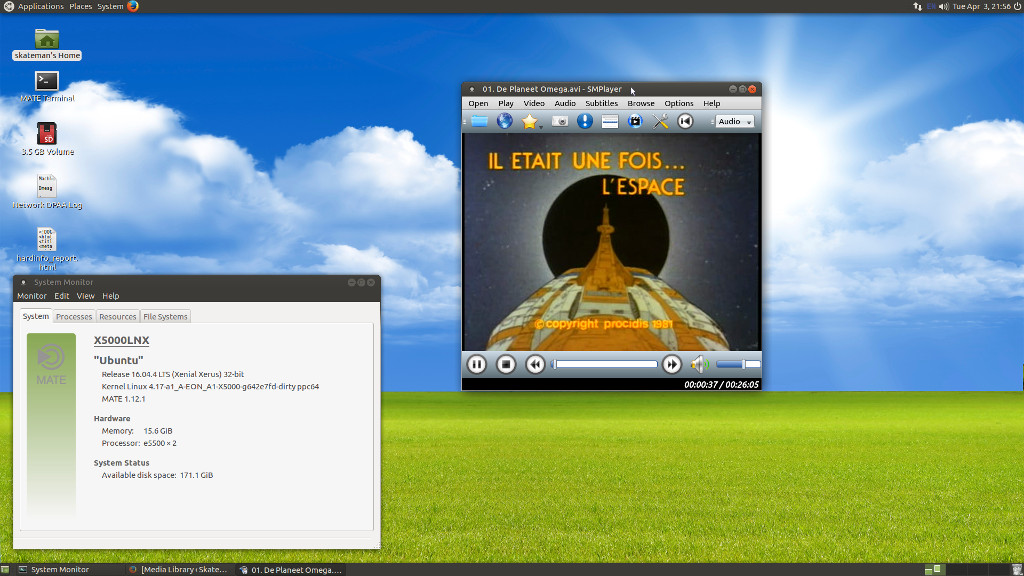Open the Video menu in SMPlayer
1024x576 pixels.
tap(534, 103)
